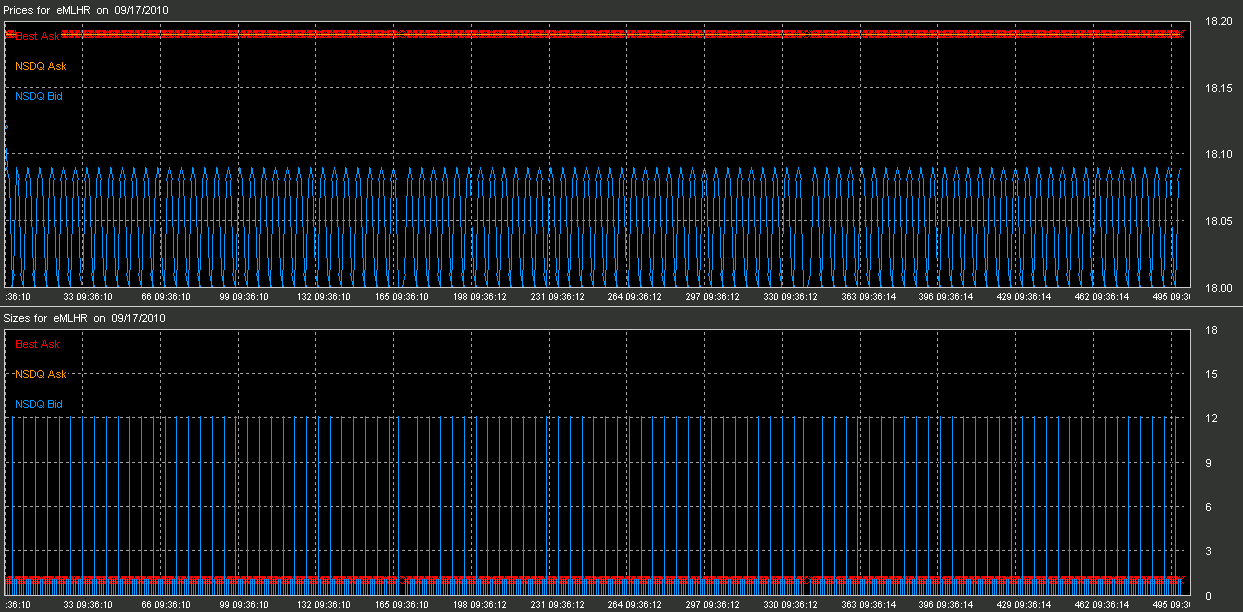Screen dimensions: 1243x612
Task: Select 'Best Ask' legend in Sizes chart
Action: tap(37, 344)
